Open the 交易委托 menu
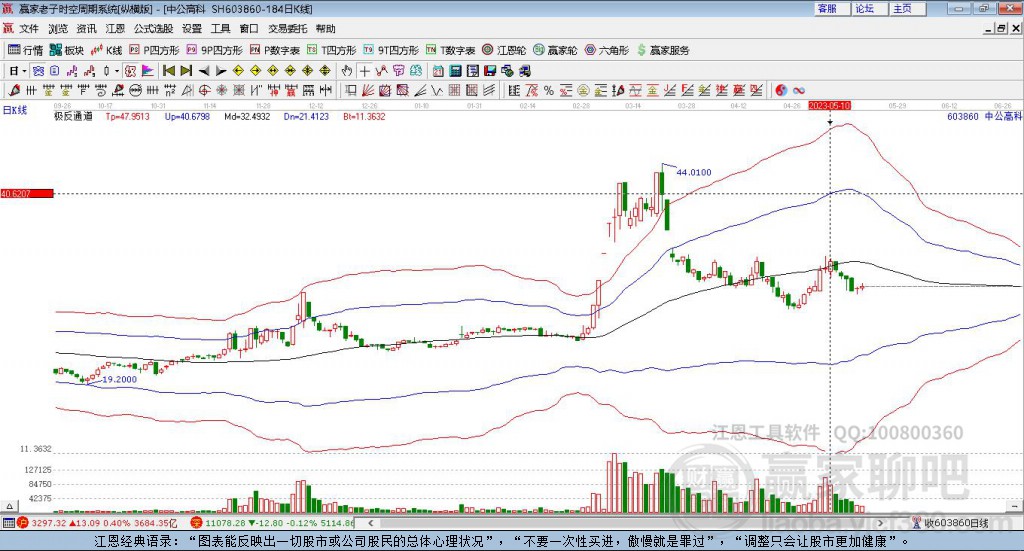Screen dimensions: 1024x551 tap(287, 29)
